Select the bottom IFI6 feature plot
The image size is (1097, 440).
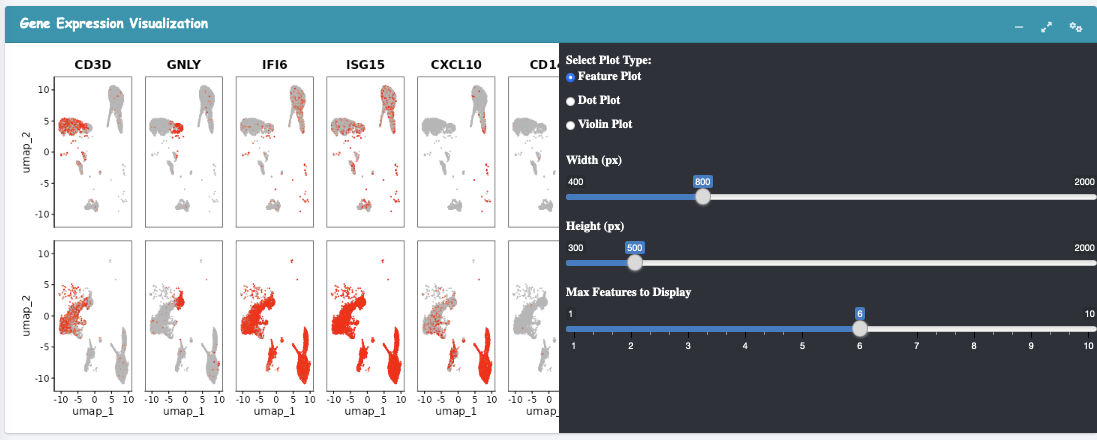point(274,315)
